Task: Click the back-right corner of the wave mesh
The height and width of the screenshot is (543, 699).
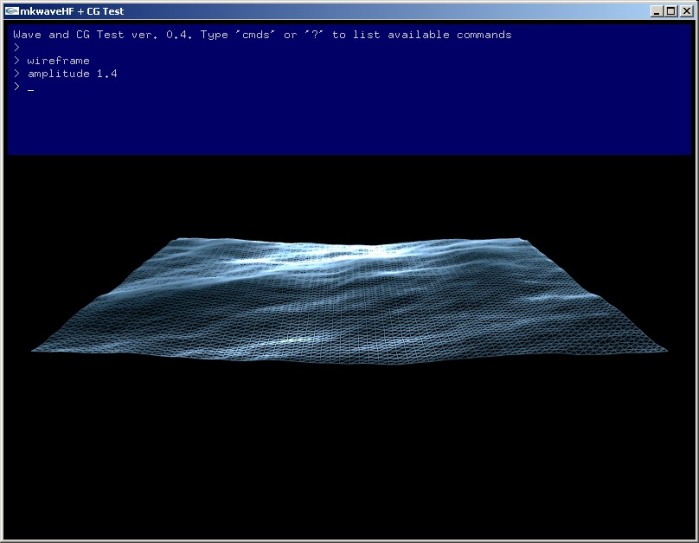Action: (x=521, y=240)
